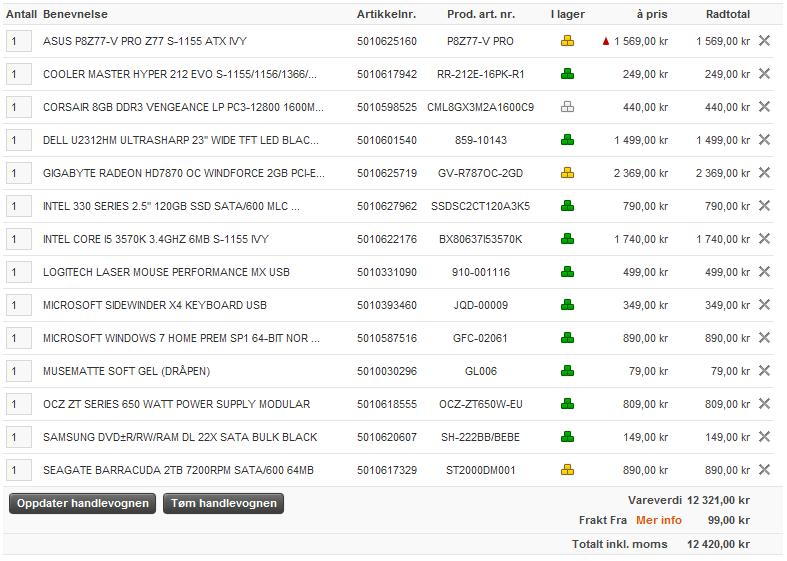
Task: Delete the Corsair 8GB DDR3 item
Action: tap(764, 106)
